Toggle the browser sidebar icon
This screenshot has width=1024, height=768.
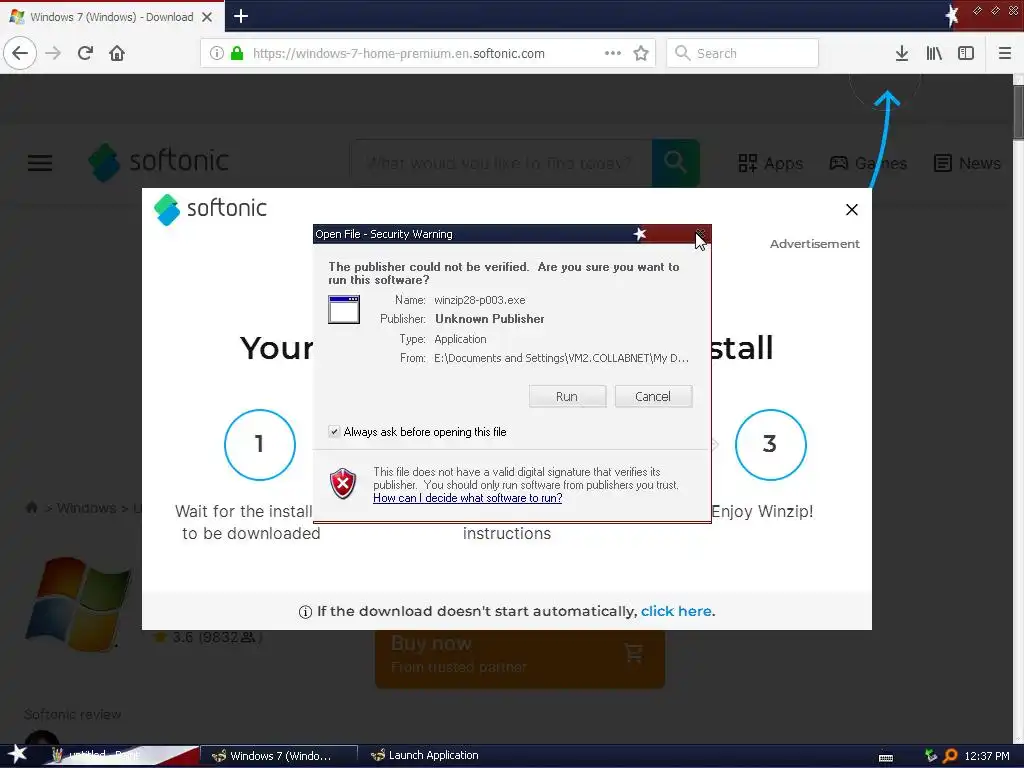(x=966, y=53)
